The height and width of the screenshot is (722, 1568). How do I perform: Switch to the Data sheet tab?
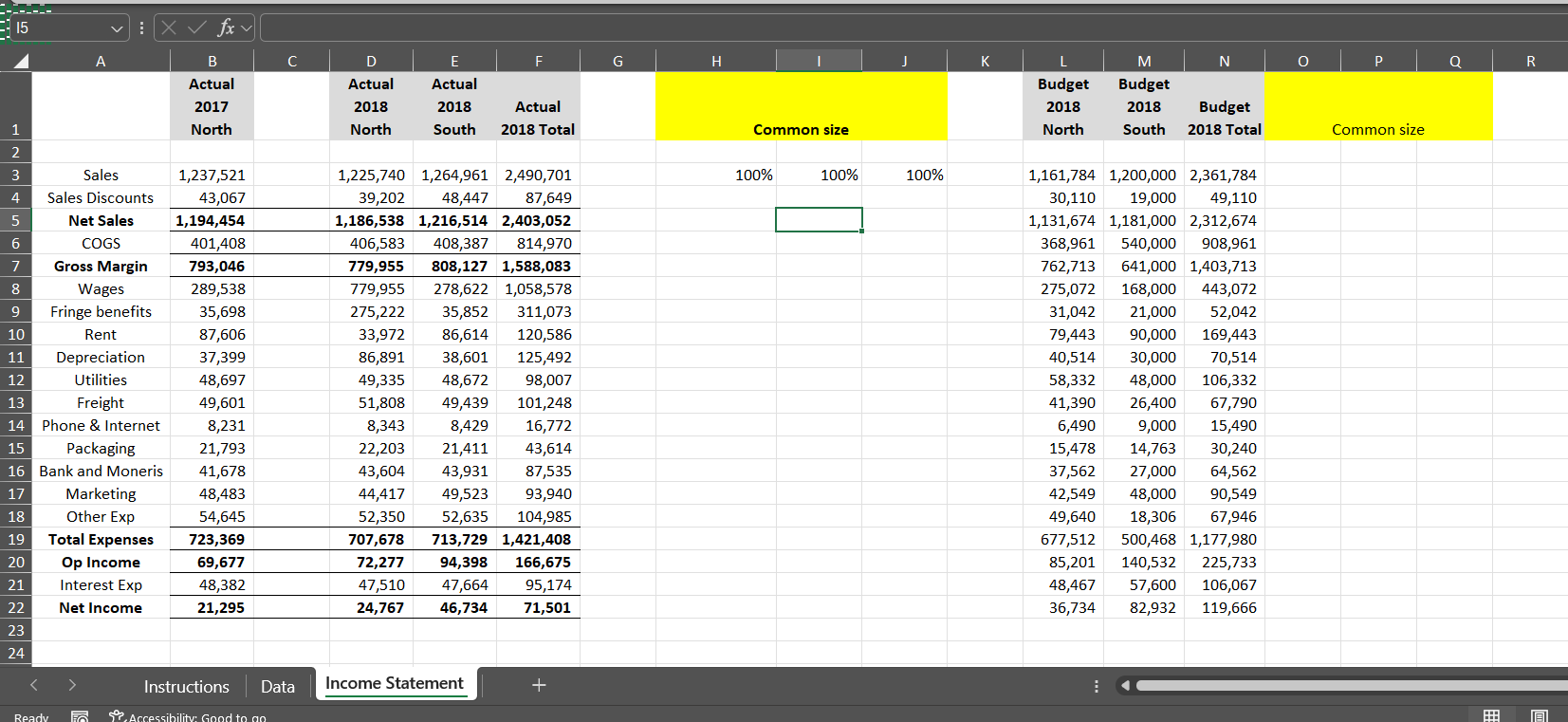pyautogui.click(x=278, y=686)
